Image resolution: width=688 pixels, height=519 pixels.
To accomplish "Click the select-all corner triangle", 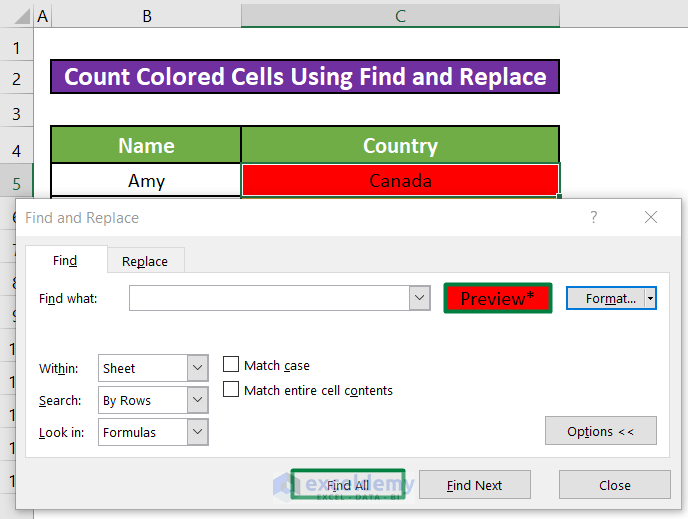I will (22, 16).
